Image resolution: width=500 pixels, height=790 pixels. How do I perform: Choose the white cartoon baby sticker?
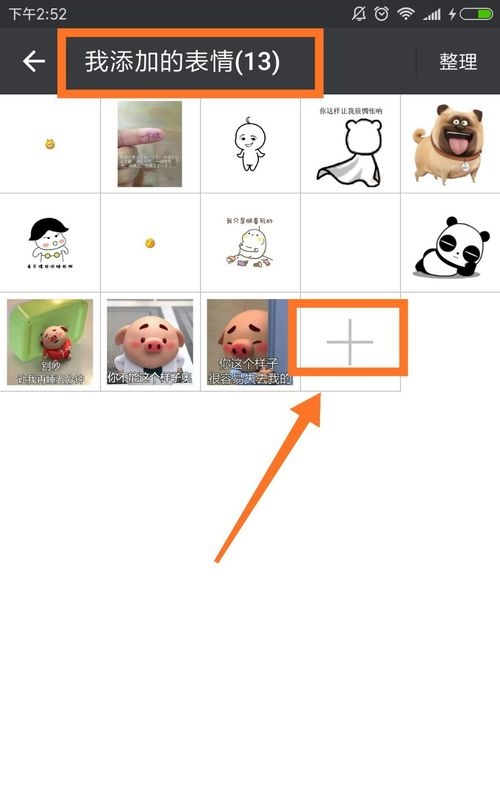(249, 144)
